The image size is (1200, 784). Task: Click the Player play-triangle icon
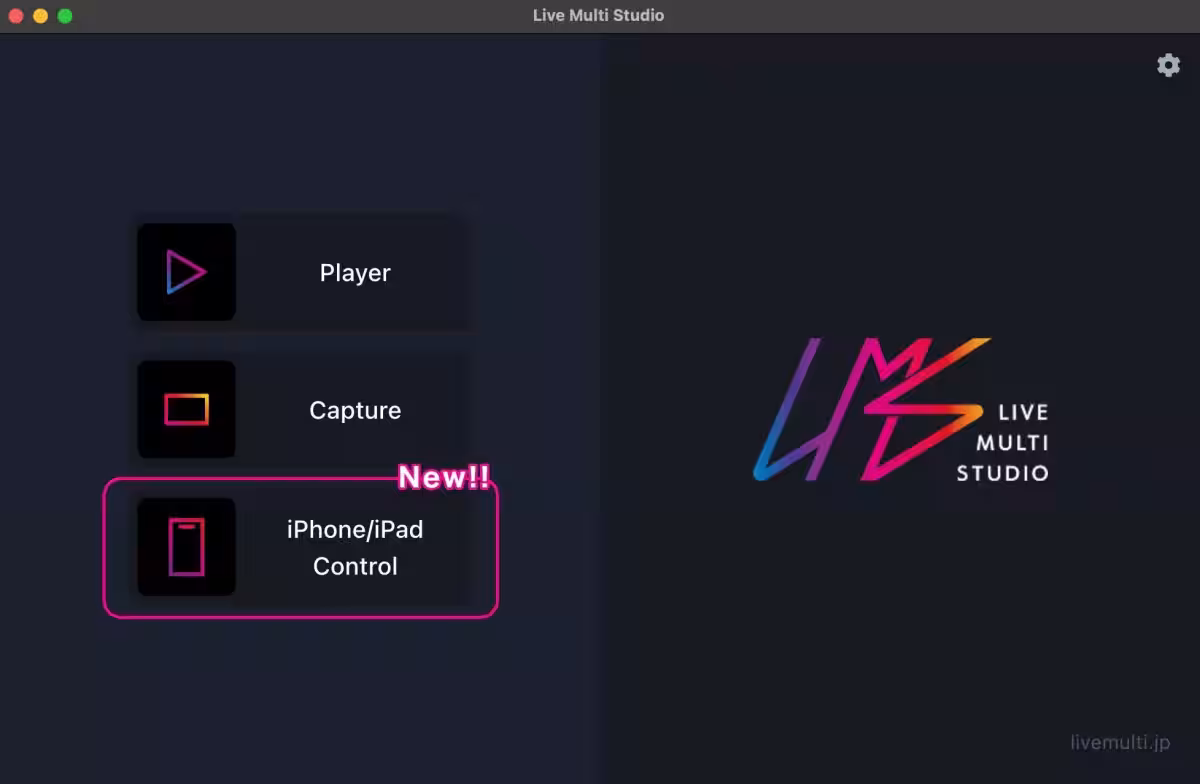click(x=186, y=272)
